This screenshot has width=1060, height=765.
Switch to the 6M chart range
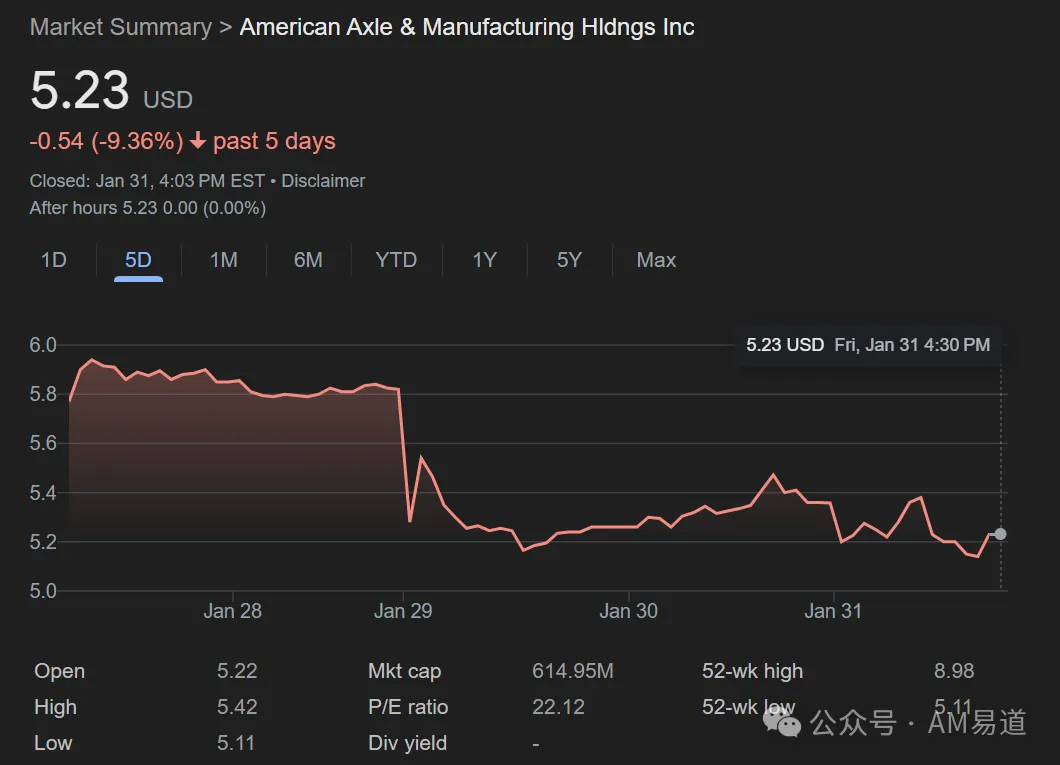pos(308,260)
